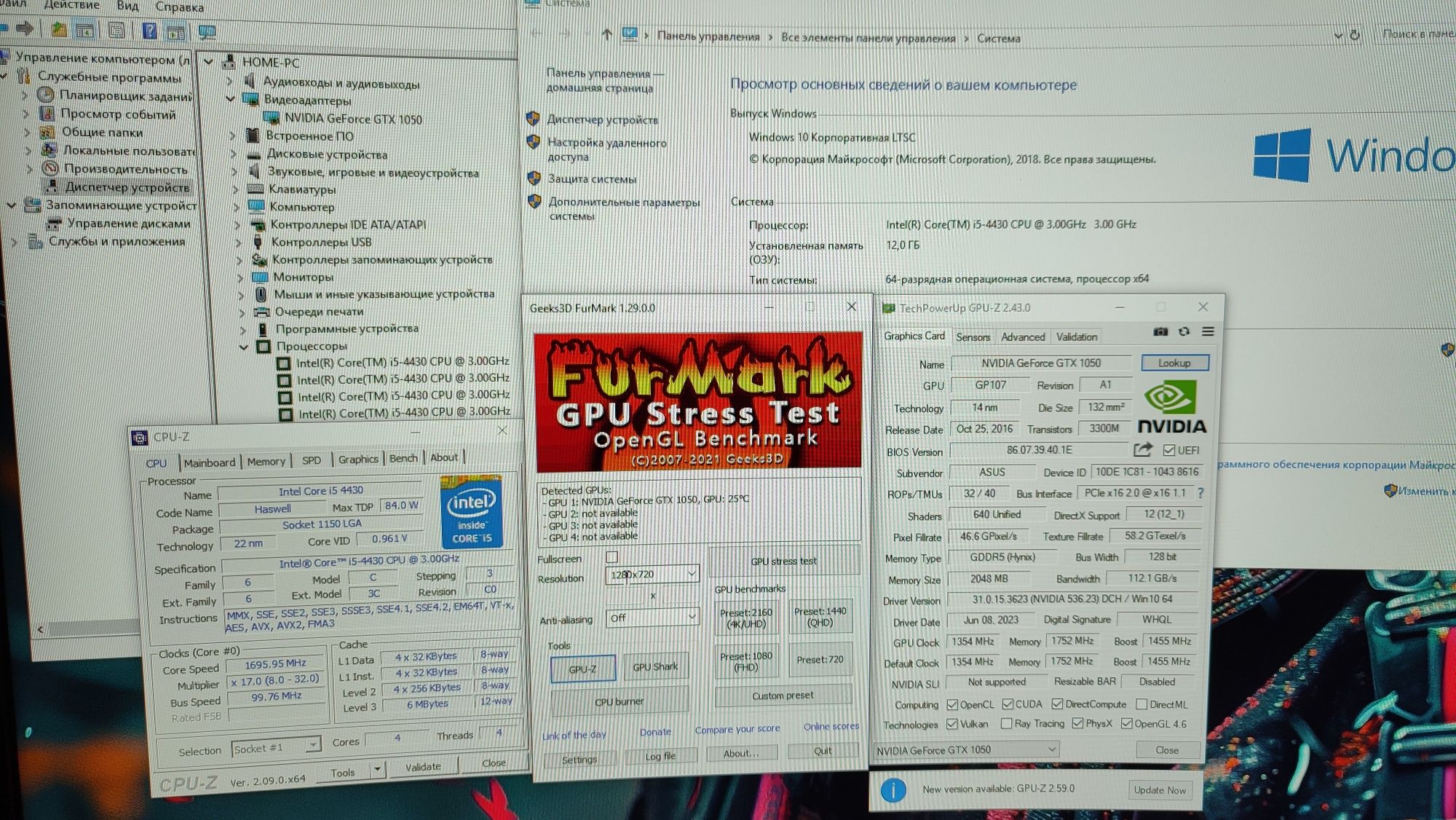Toggle the CUDA checkbox in GPU-Z
This screenshot has width=1456, height=820.
click(1008, 704)
